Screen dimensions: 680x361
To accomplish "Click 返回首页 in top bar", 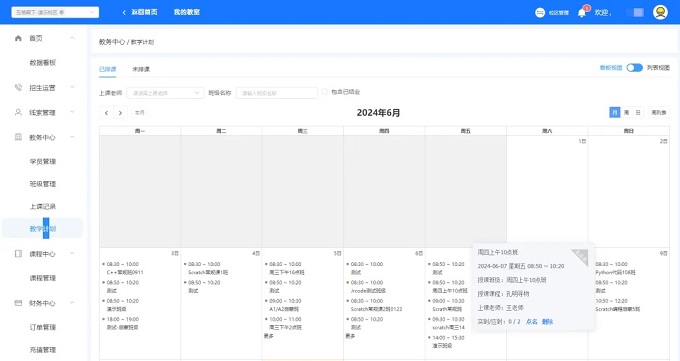I will (144, 12).
